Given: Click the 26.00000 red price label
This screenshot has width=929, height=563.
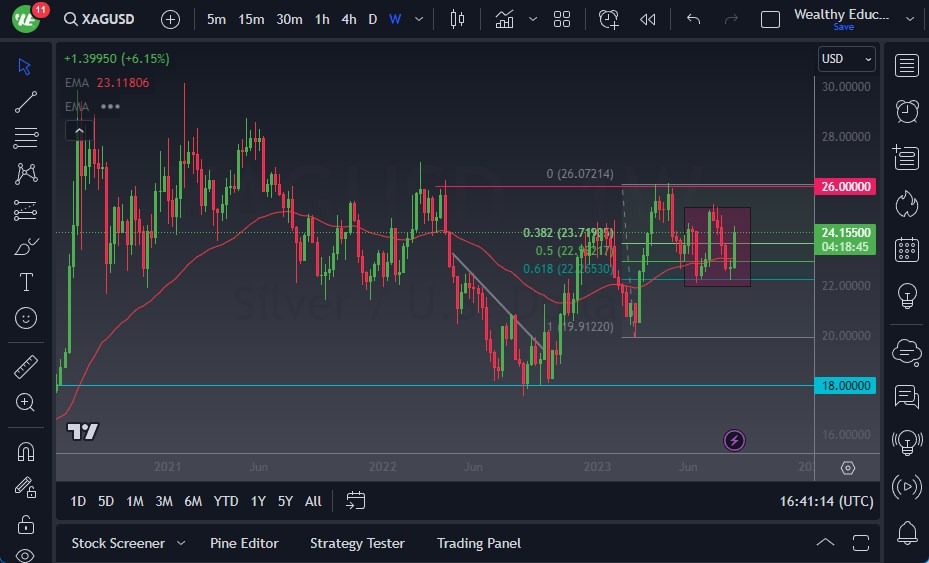Looking at the screenshot, I should tap(847, 187).
